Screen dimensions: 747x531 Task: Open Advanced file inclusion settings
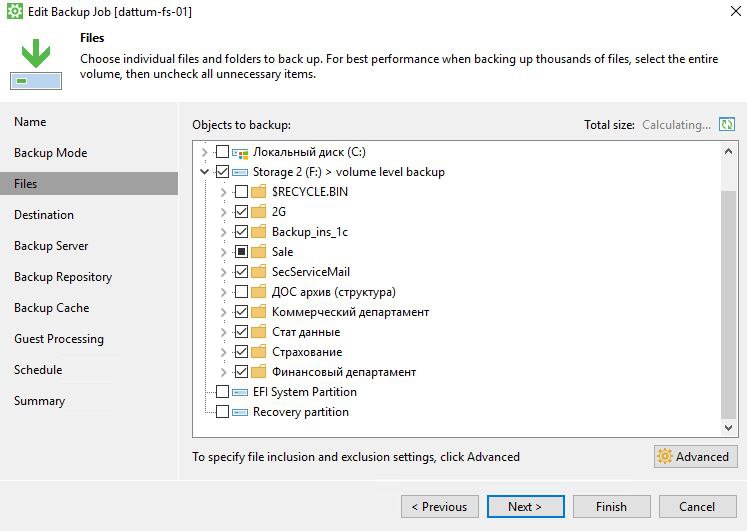click(695, 457)
